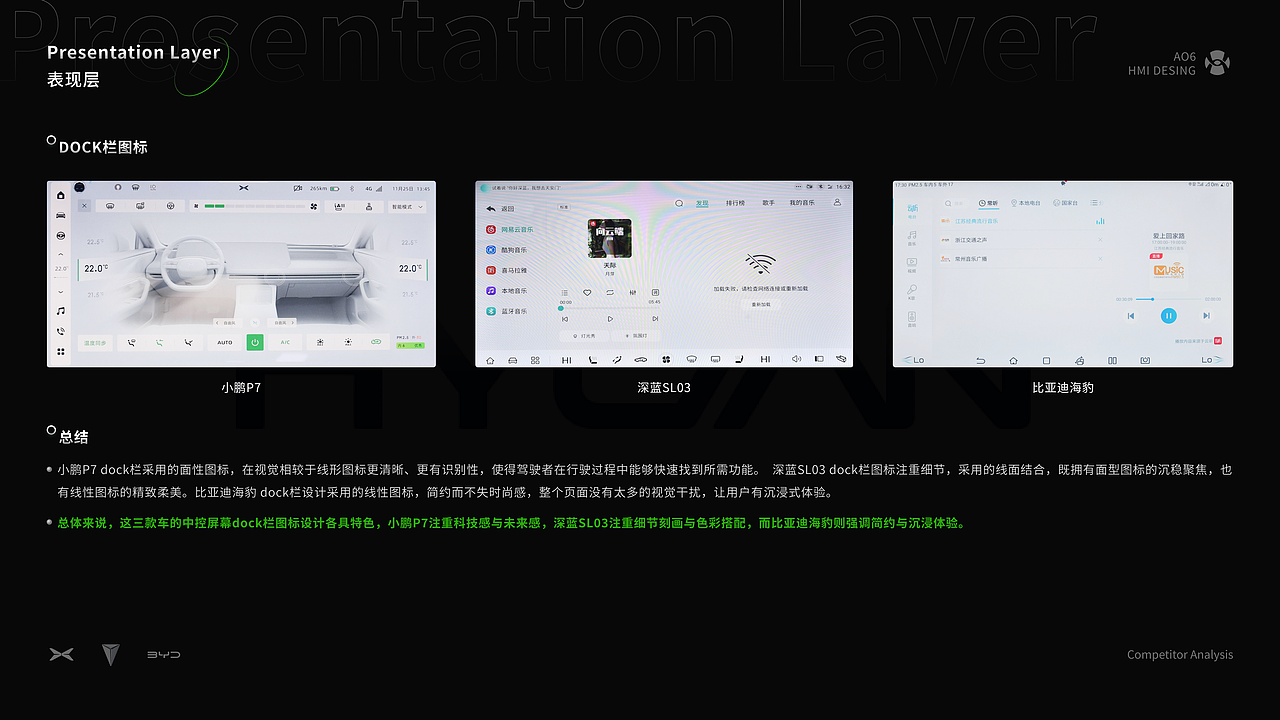Open 视频 video icon in BYD sidebar
Screen dimensions: 1280x720
[912, 265]
